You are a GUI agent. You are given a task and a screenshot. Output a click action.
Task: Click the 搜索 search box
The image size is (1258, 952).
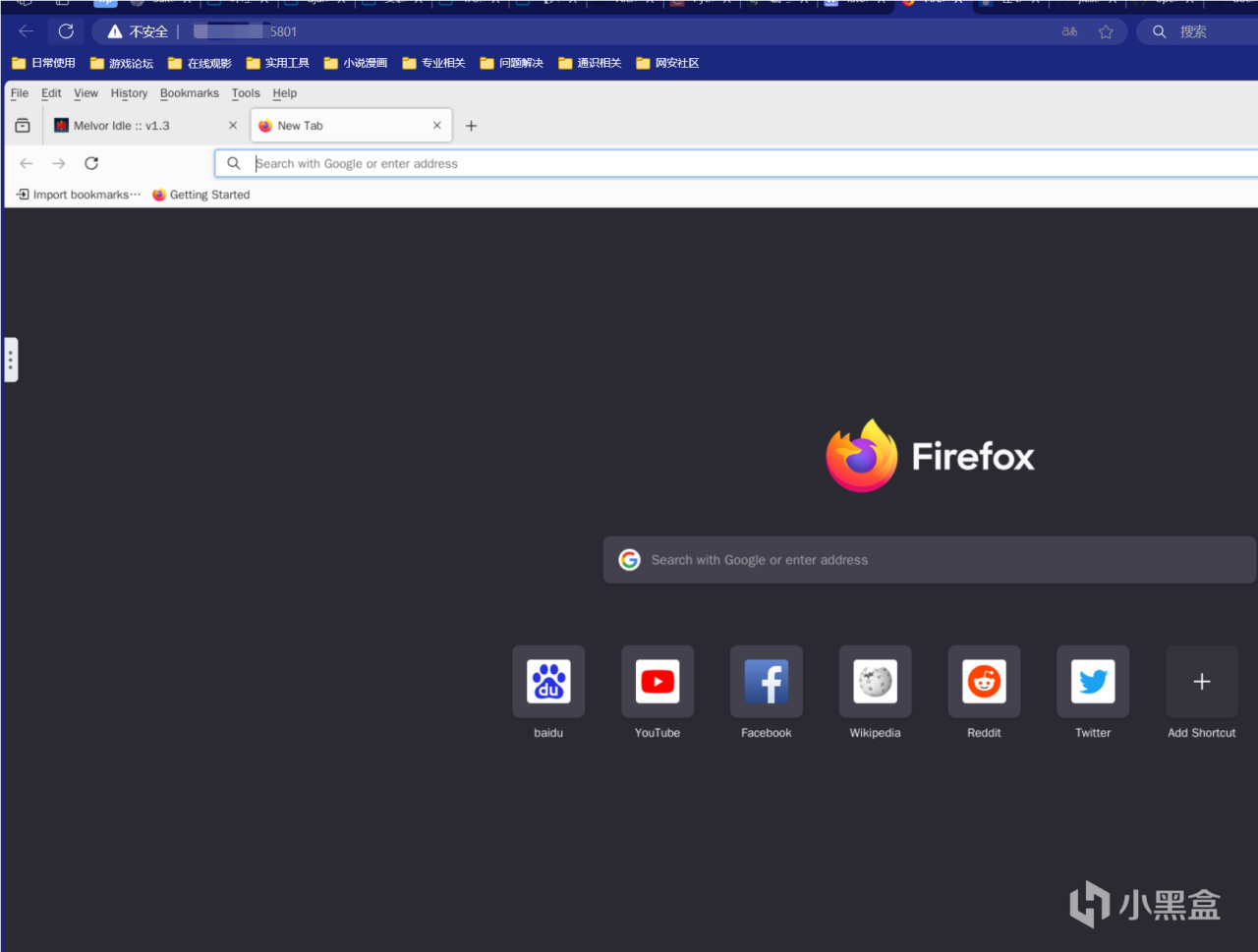pos(1197,31)
